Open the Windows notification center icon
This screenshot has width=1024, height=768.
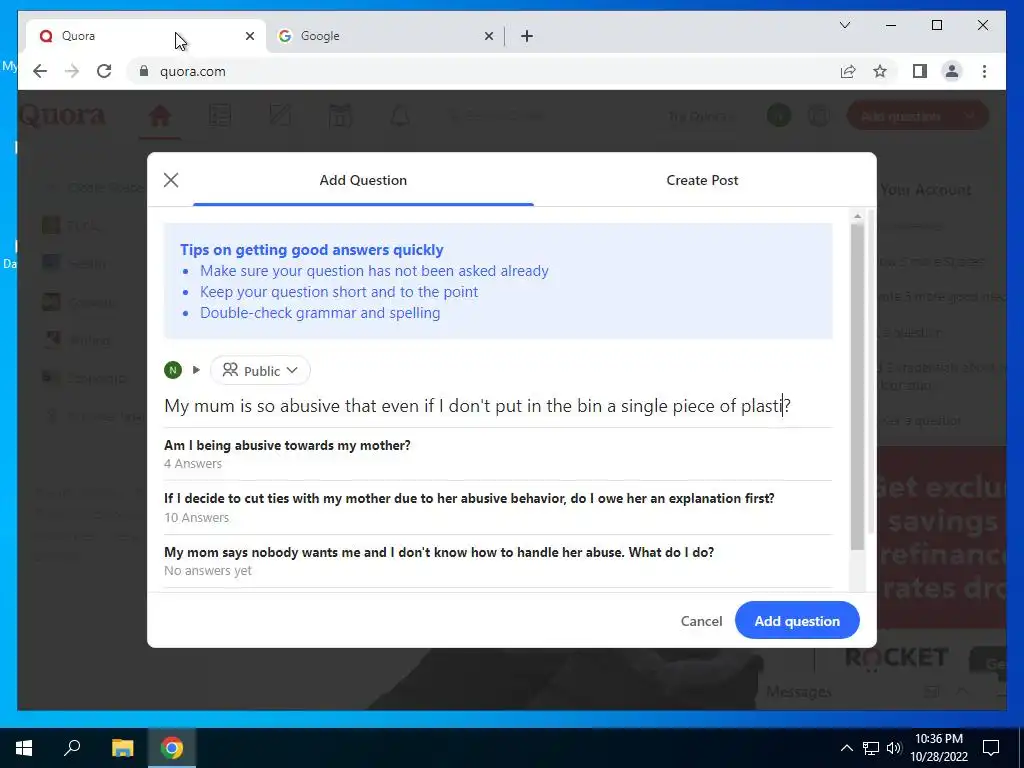[991, 748]
